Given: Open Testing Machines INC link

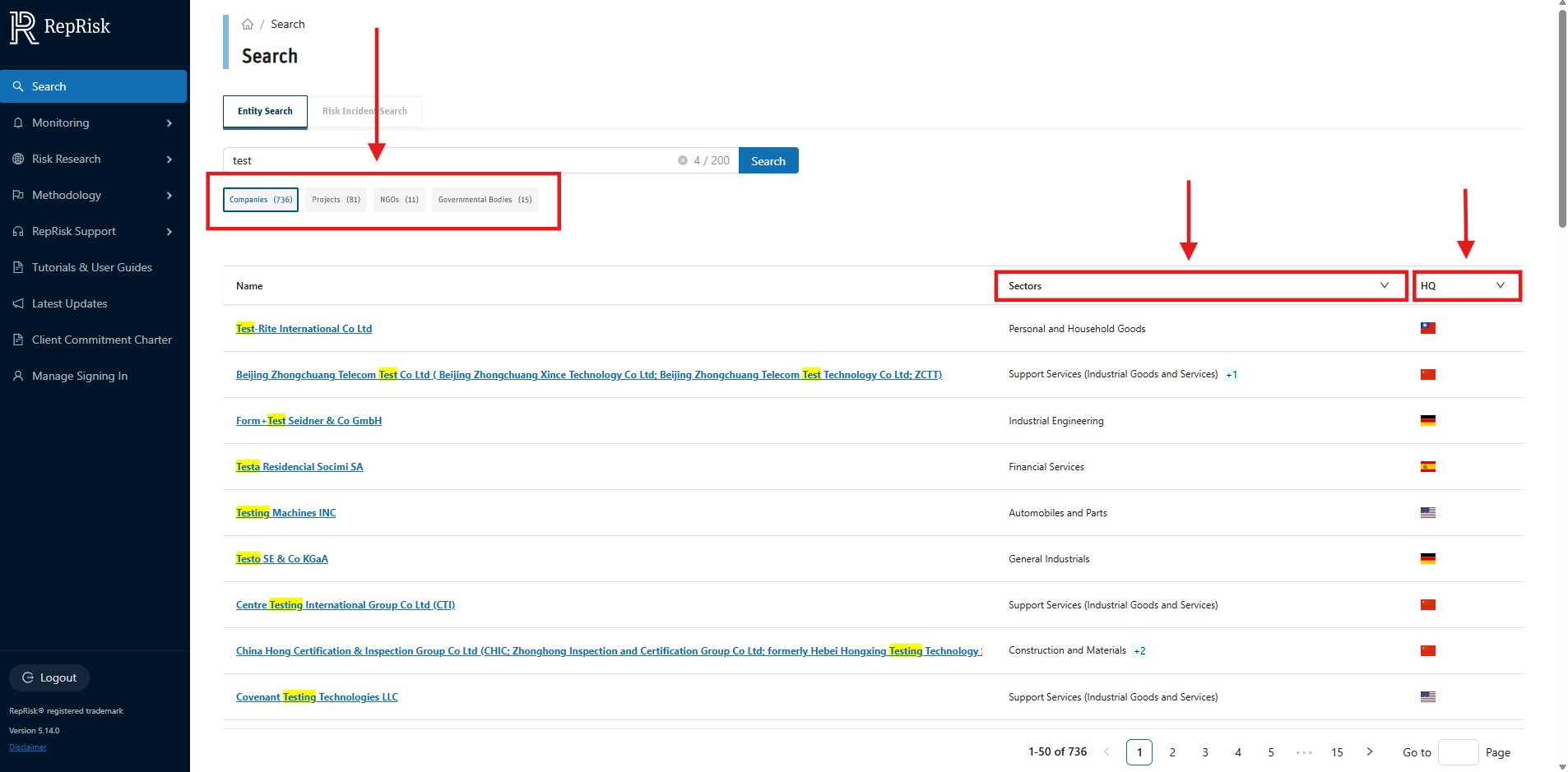Looking at the screenshot, I should (x=285, y=513).
